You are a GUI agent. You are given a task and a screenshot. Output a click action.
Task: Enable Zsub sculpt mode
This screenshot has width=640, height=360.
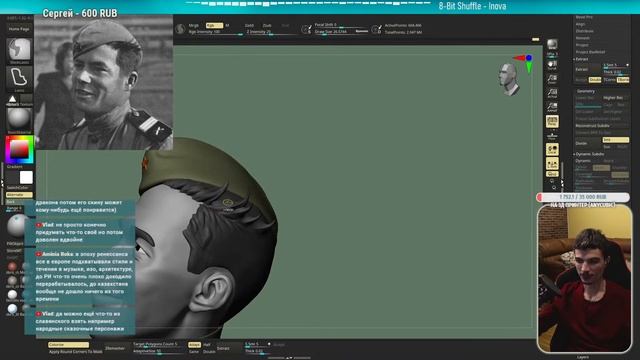(267, 25)
